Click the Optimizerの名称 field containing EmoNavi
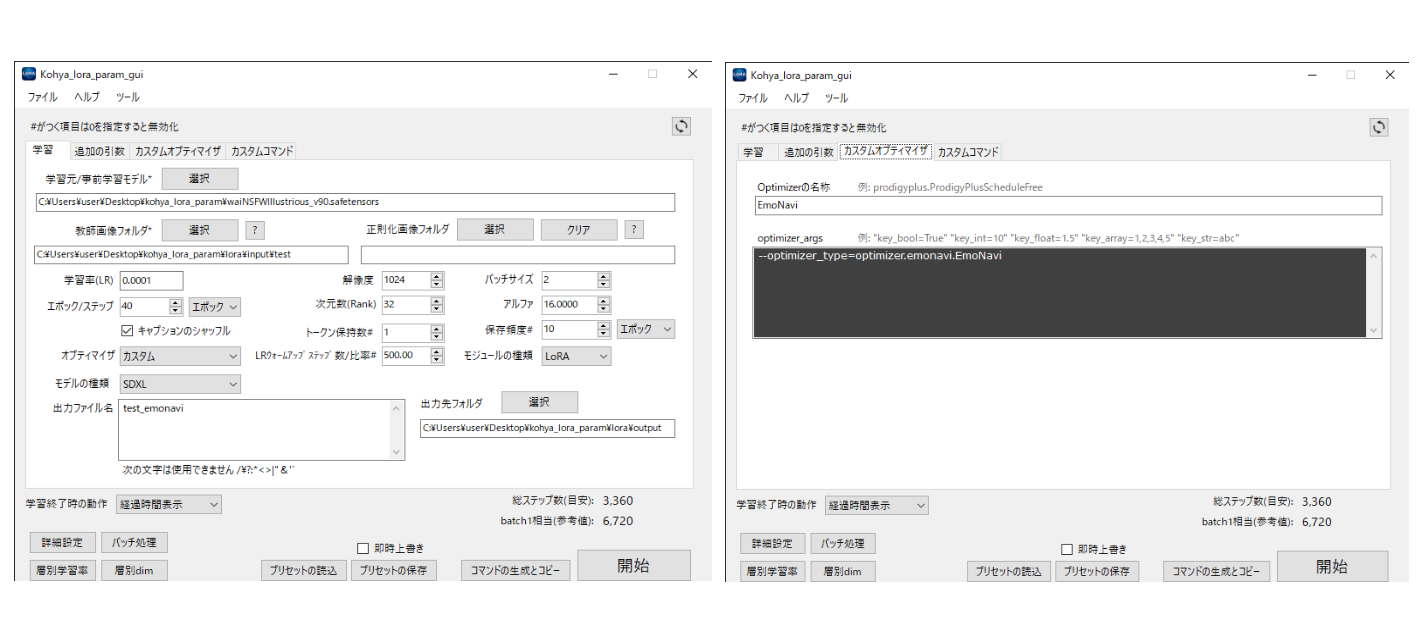 coord(1067,205)
